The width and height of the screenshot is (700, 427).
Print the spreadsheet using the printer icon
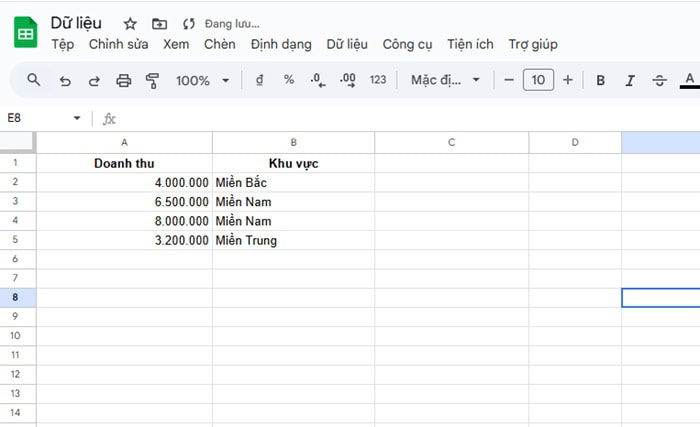tap(123, 80)
